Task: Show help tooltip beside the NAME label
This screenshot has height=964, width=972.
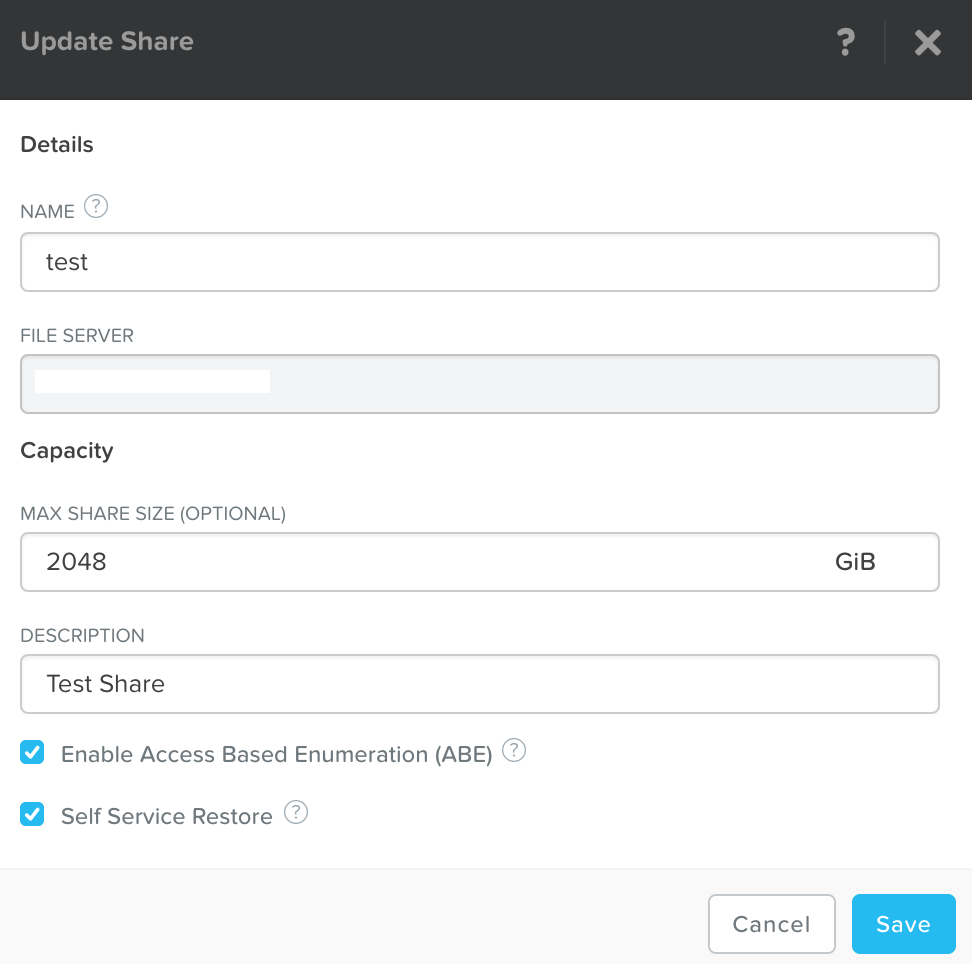Action: pos(96,207)
